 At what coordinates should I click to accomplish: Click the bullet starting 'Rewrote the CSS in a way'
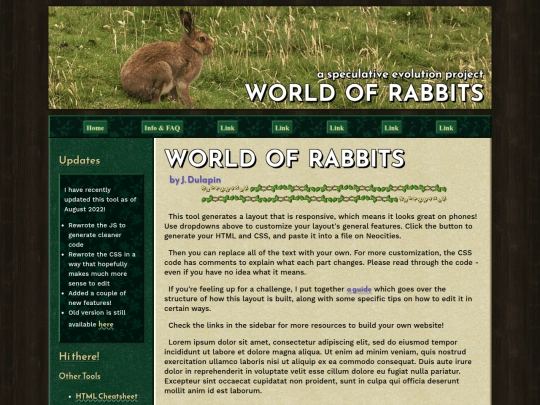[x=102, y=269]
